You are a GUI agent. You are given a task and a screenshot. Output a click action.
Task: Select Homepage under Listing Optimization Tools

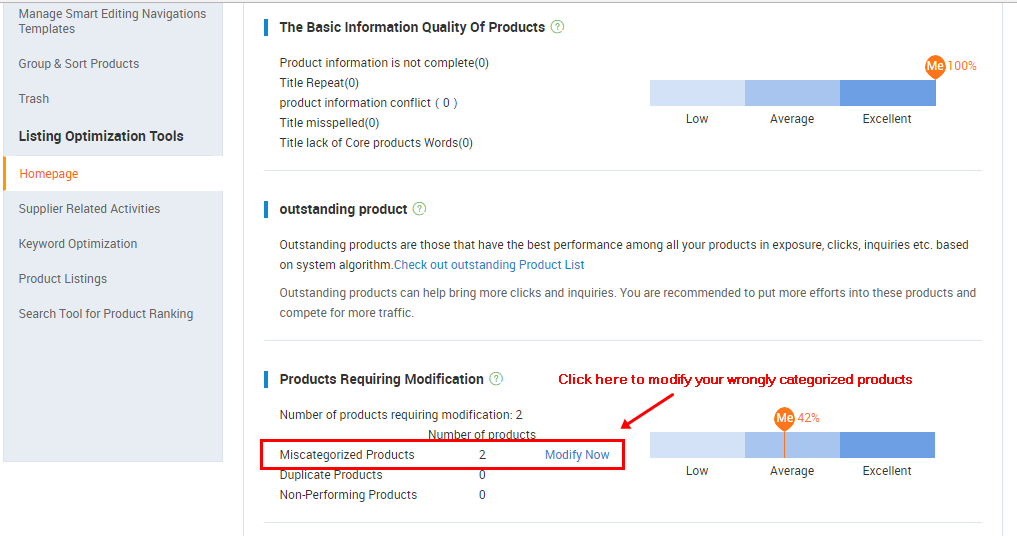pos(49,174)
